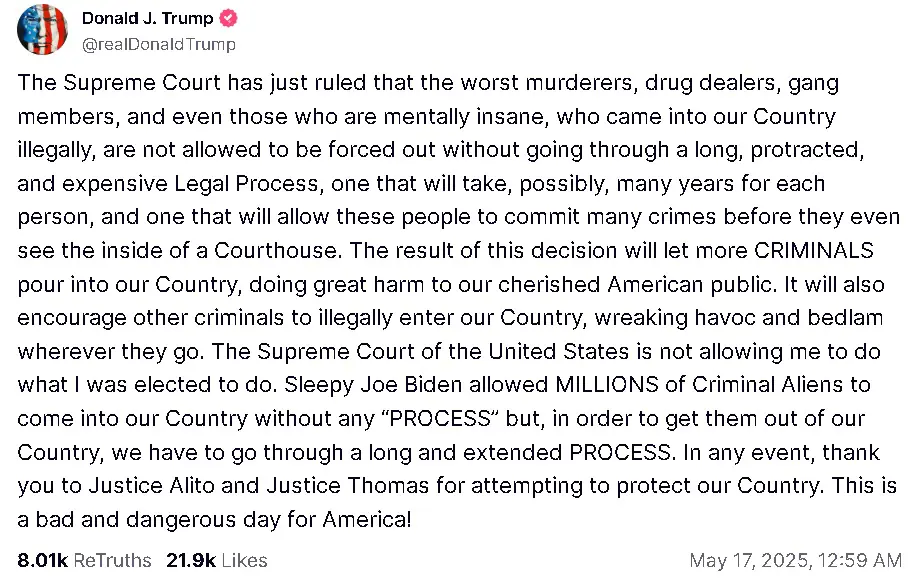The image size is (923, 584).
Task: View the 8.01k ReTruths count
Action: click(42, 560)
